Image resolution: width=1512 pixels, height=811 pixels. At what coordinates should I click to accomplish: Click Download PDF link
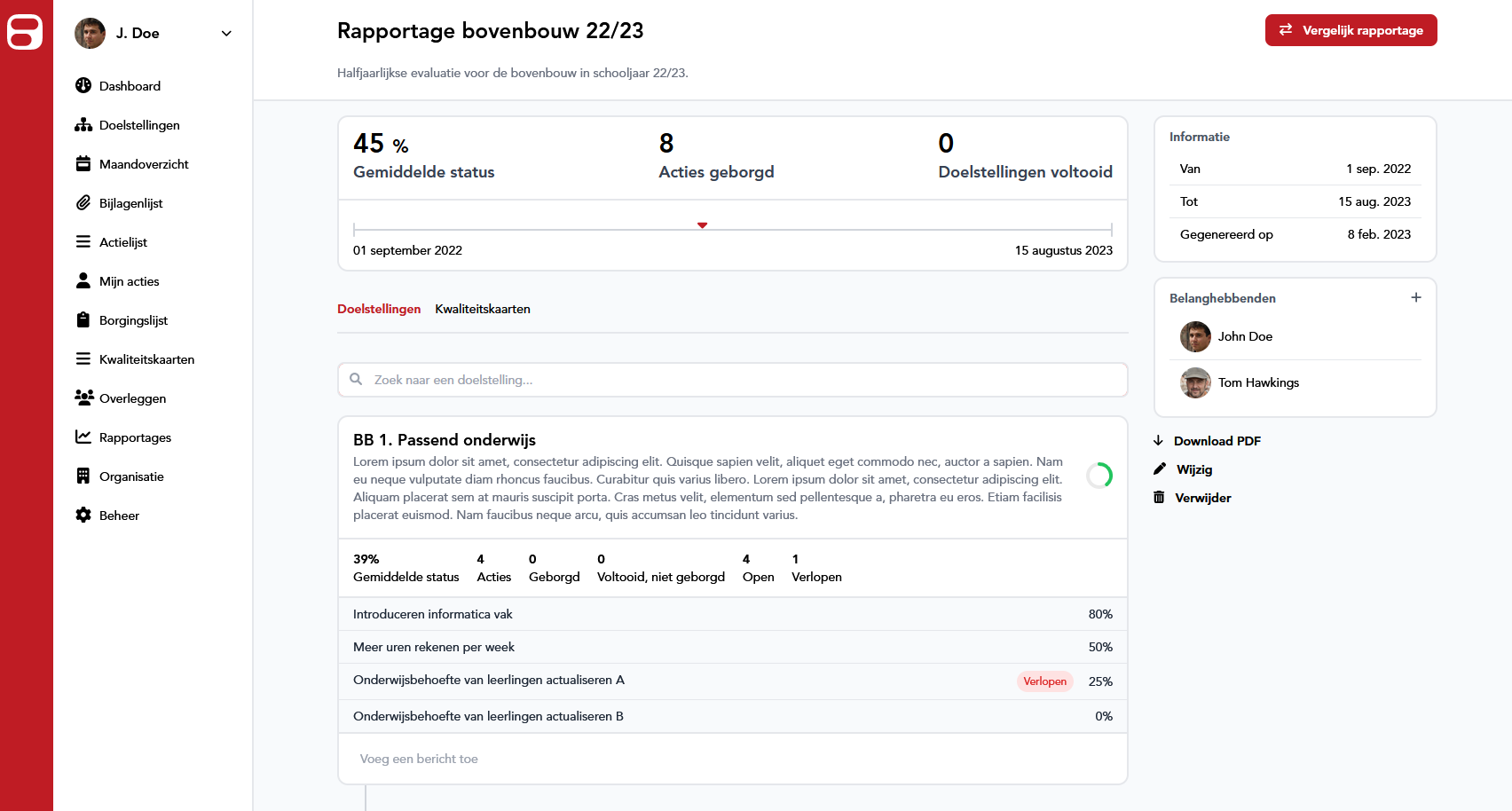[x=1217, y=441]
